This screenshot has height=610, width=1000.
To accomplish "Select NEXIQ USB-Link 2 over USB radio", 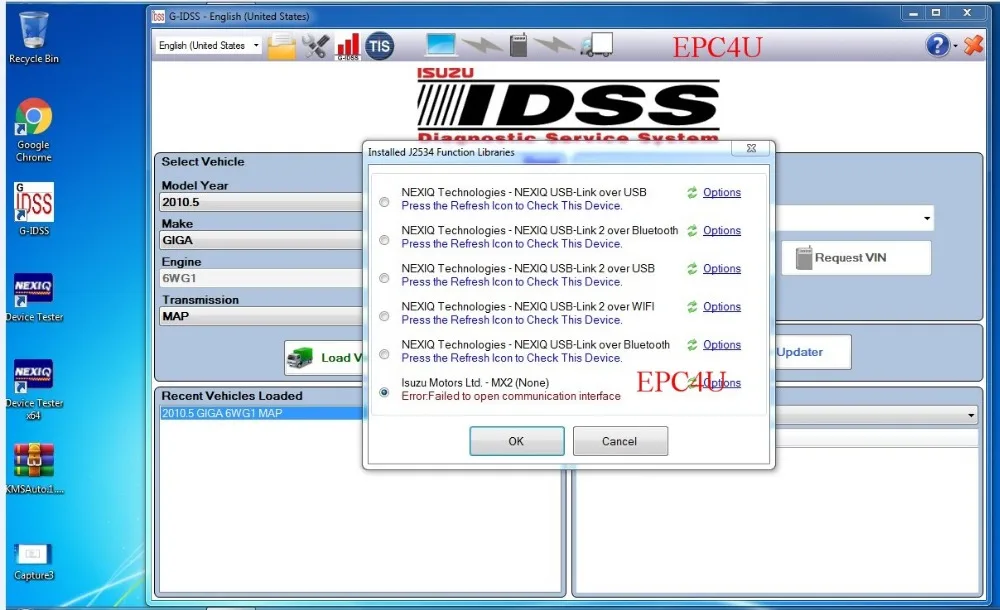I will pyautogui.click(x=384, y=278).
